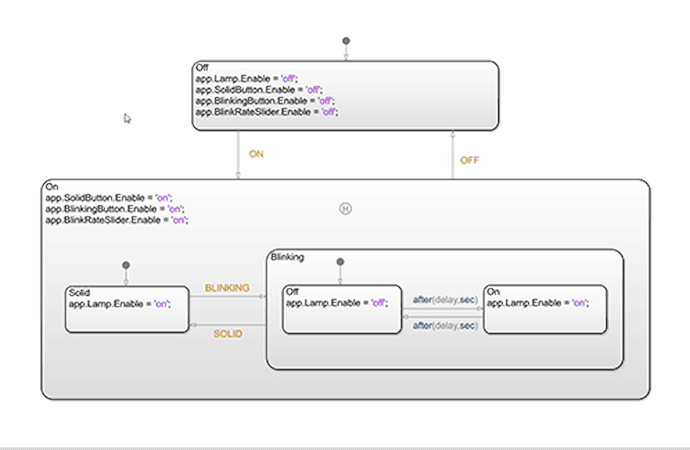
Task: Click the default transition dot inside Blinking state
Action: (x=340, y=263)
